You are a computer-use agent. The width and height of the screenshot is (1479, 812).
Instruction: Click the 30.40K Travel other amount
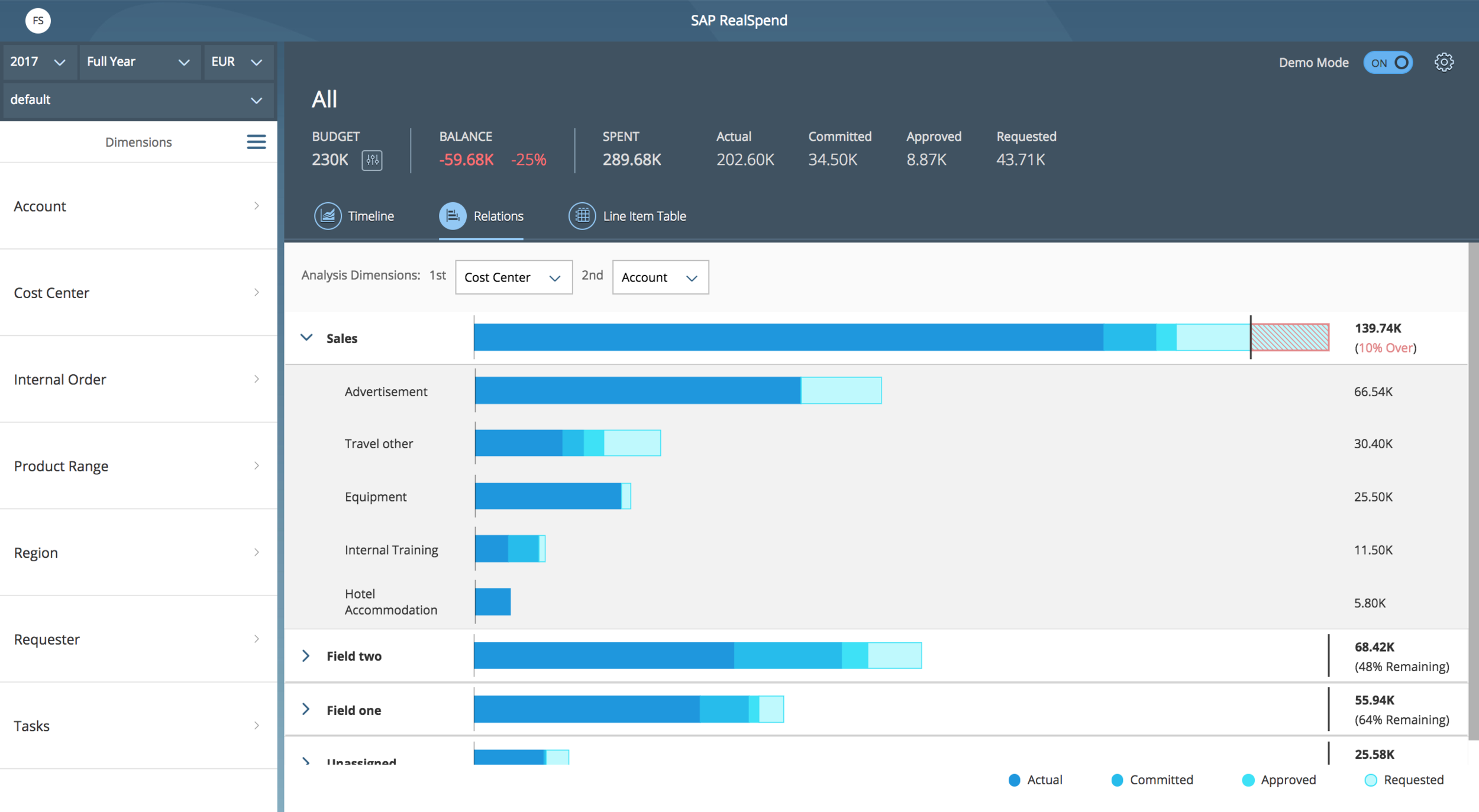(1373, 444)
